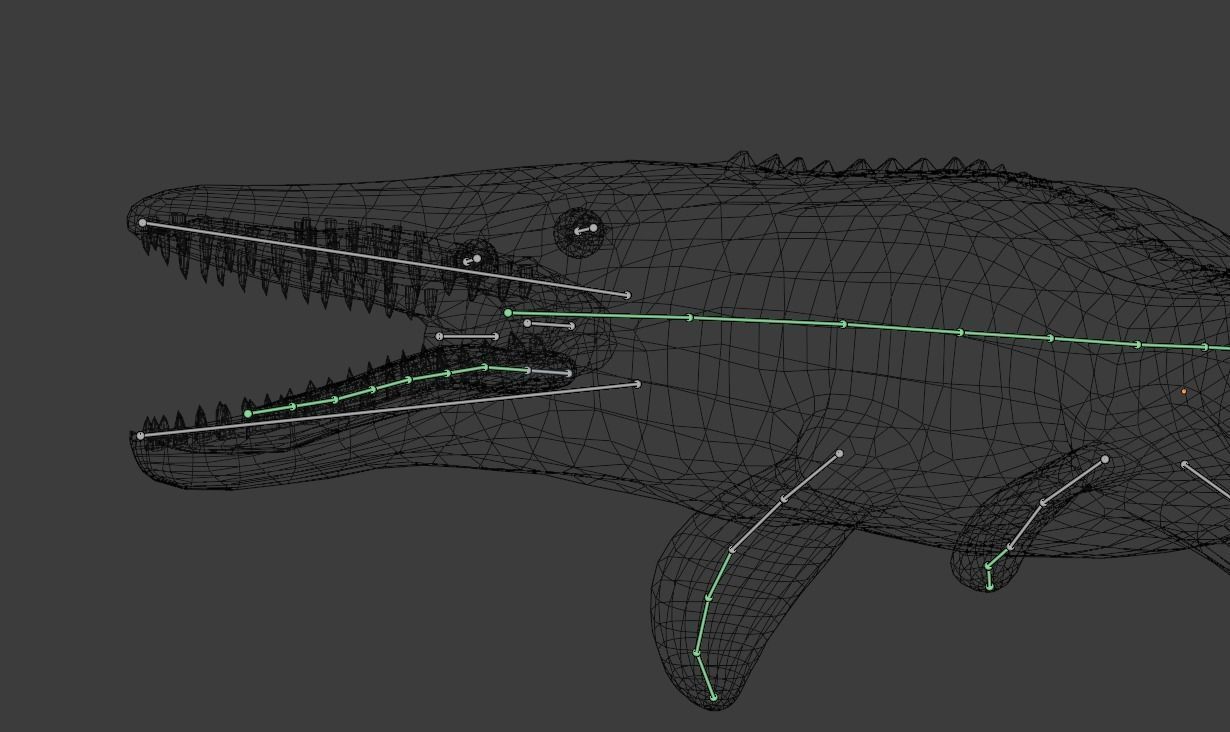Click the orange object origin dot

coord(1184,392)
